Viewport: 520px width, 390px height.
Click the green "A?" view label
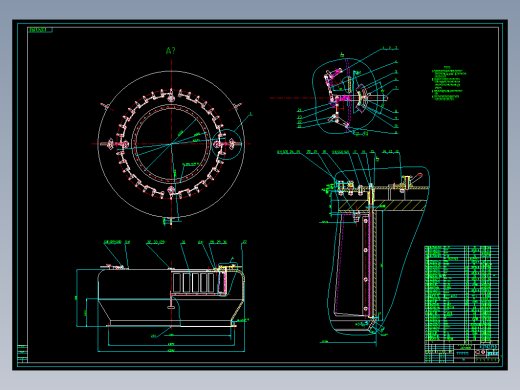[x=170, y=51]
